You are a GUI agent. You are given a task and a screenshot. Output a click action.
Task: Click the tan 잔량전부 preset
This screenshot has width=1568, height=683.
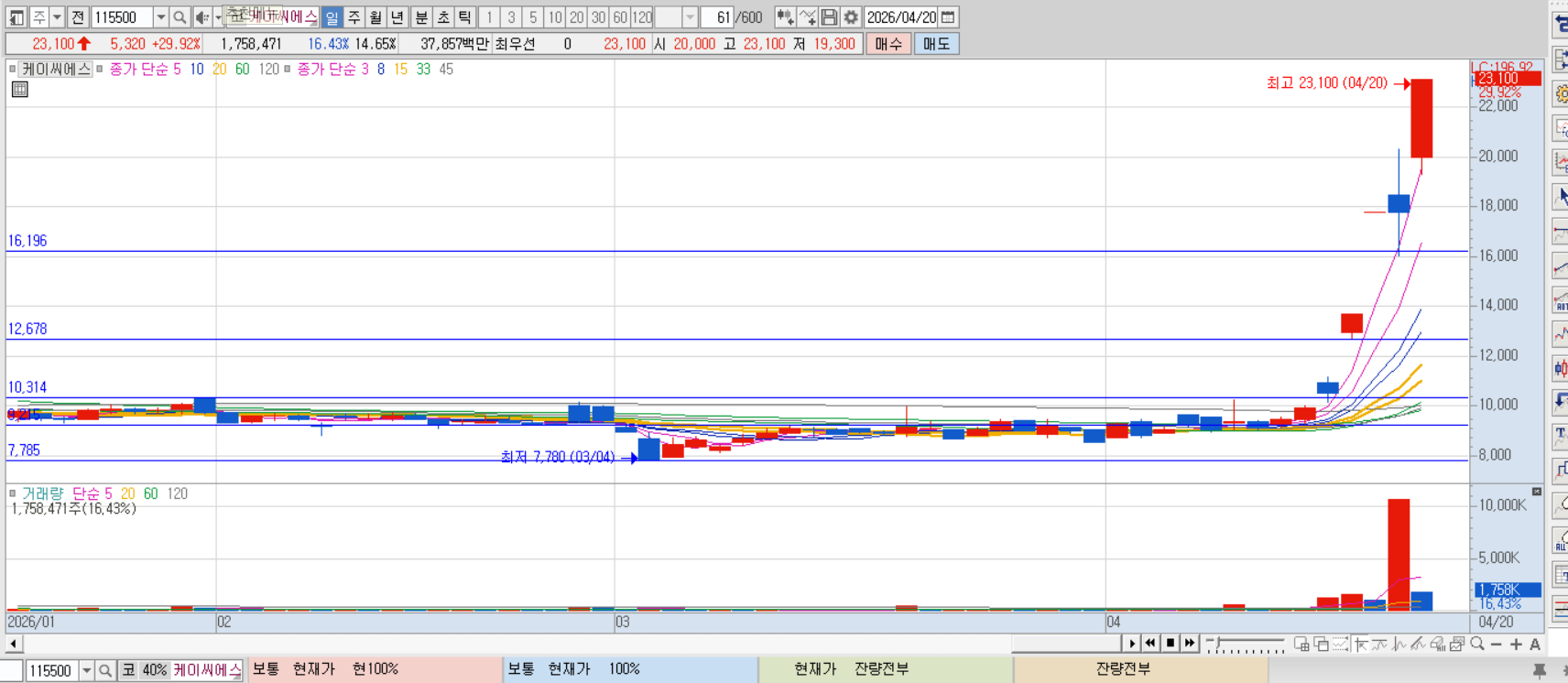coord(1140,670)
